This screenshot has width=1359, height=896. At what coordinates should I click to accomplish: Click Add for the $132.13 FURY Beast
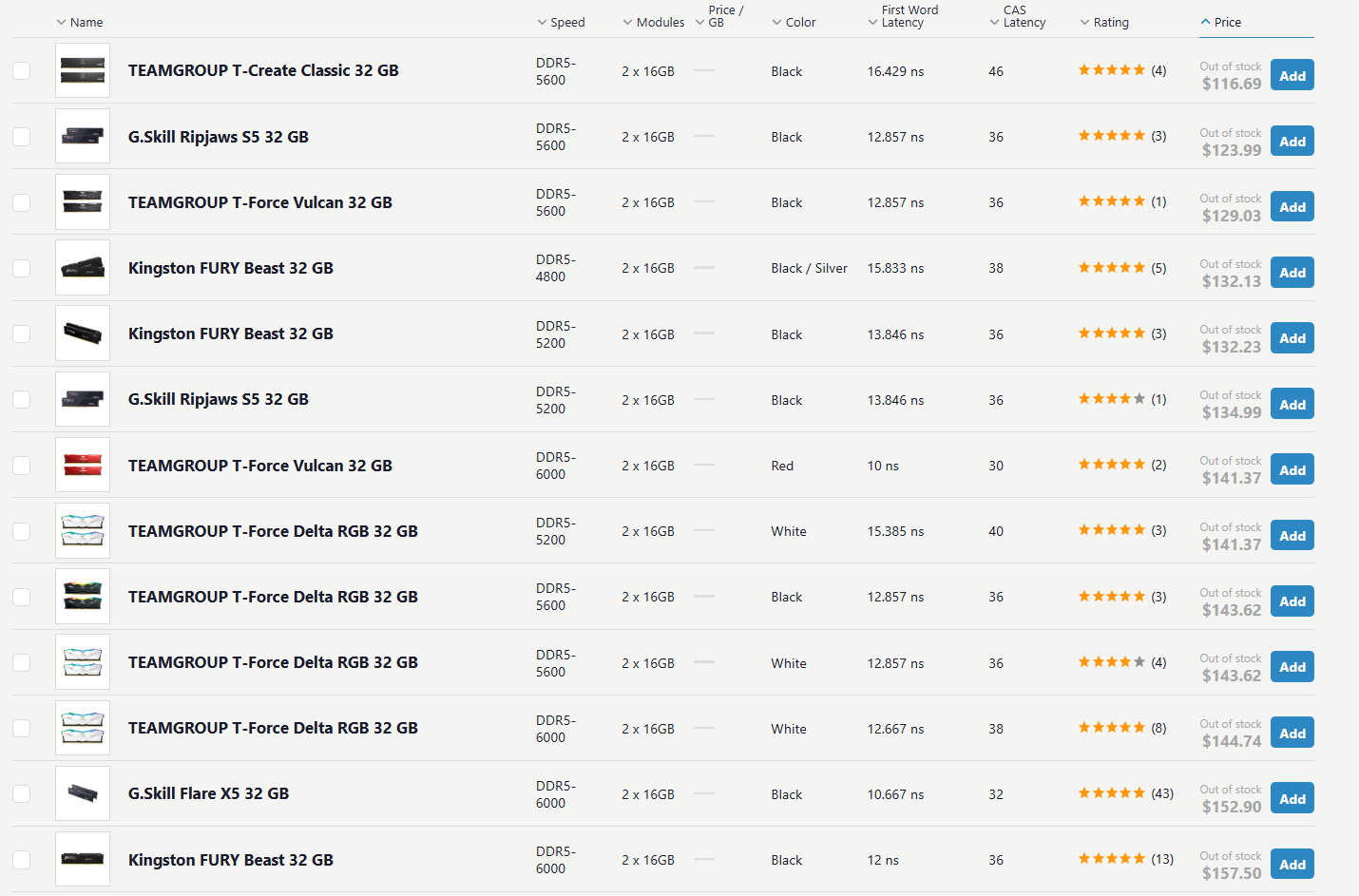1292,273
